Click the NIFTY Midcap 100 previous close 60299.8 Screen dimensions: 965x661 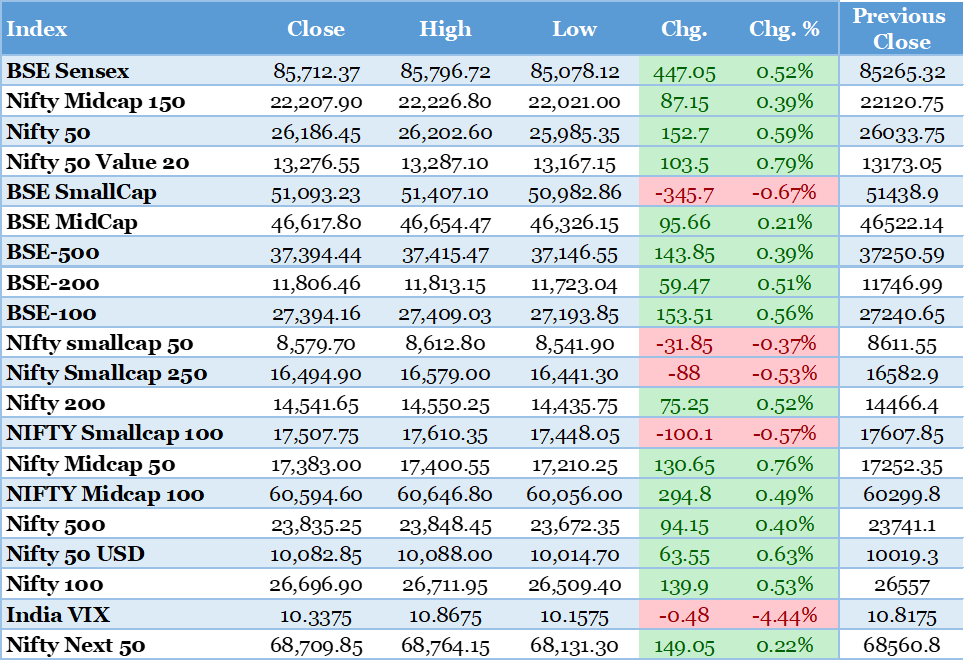[901, 495]
